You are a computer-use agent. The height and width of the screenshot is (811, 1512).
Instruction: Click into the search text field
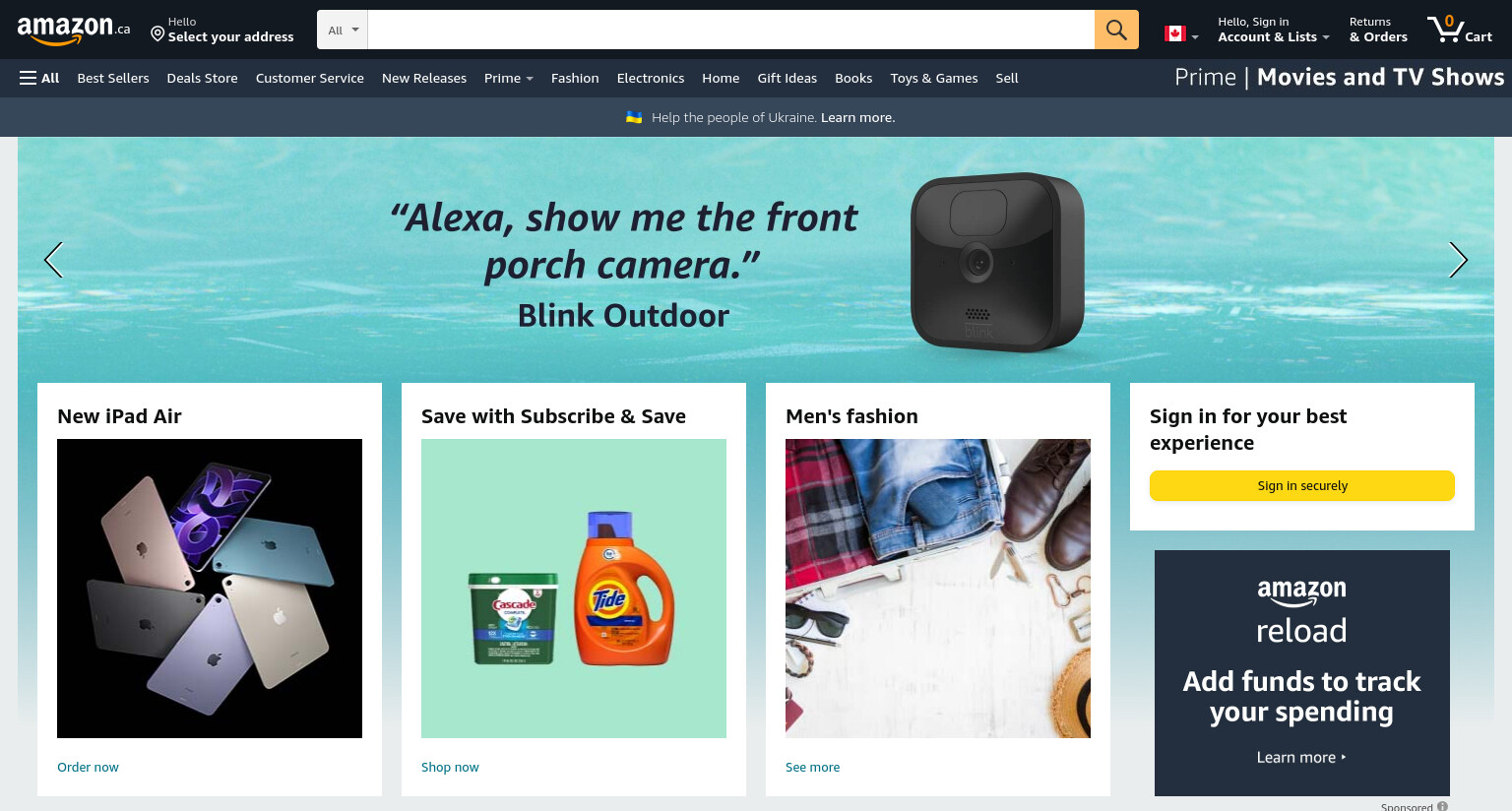tap(730, 30)
